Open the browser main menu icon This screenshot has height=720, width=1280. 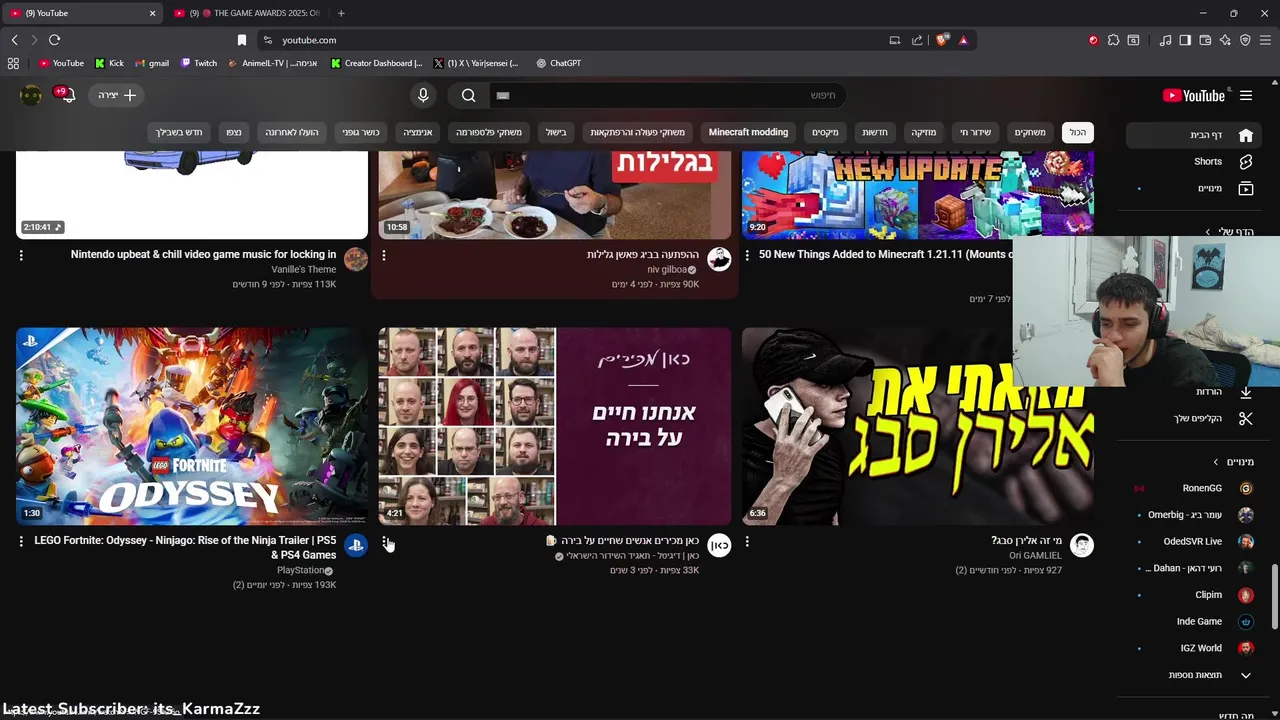click(1266, 40)
